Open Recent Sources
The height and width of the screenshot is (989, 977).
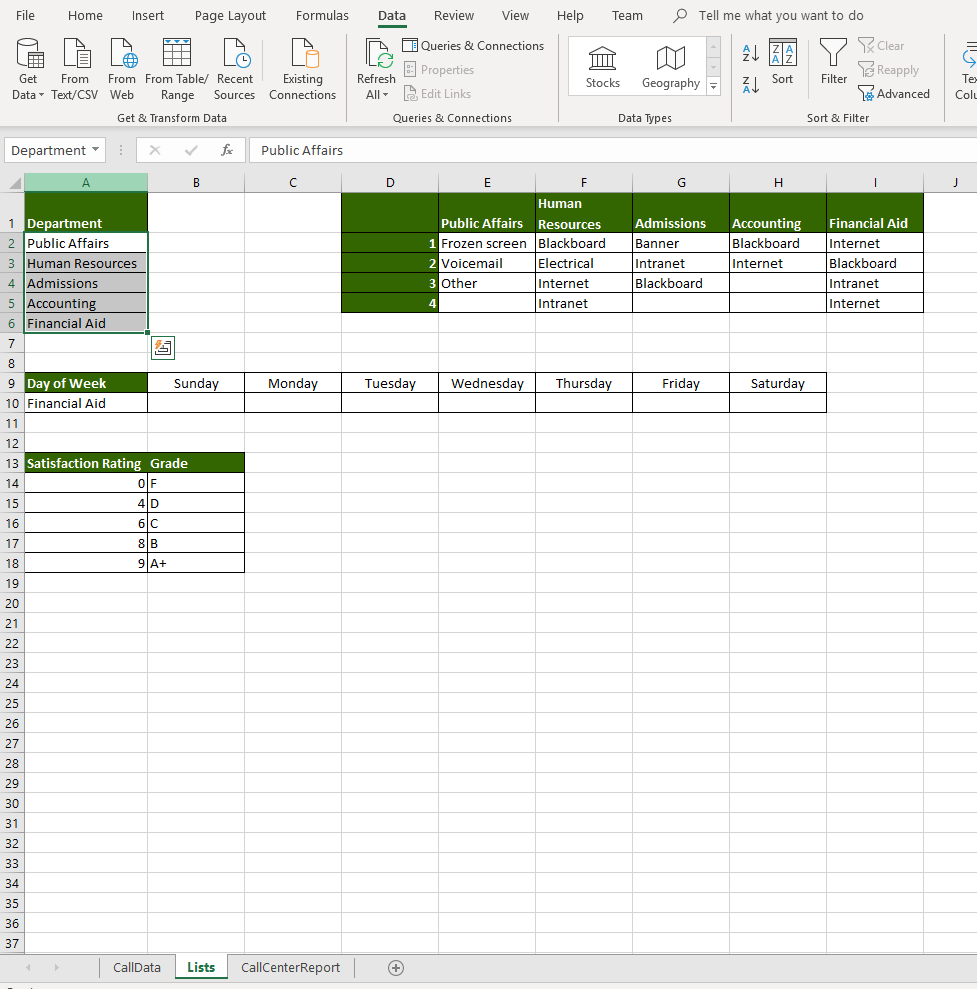click(235, 69)
